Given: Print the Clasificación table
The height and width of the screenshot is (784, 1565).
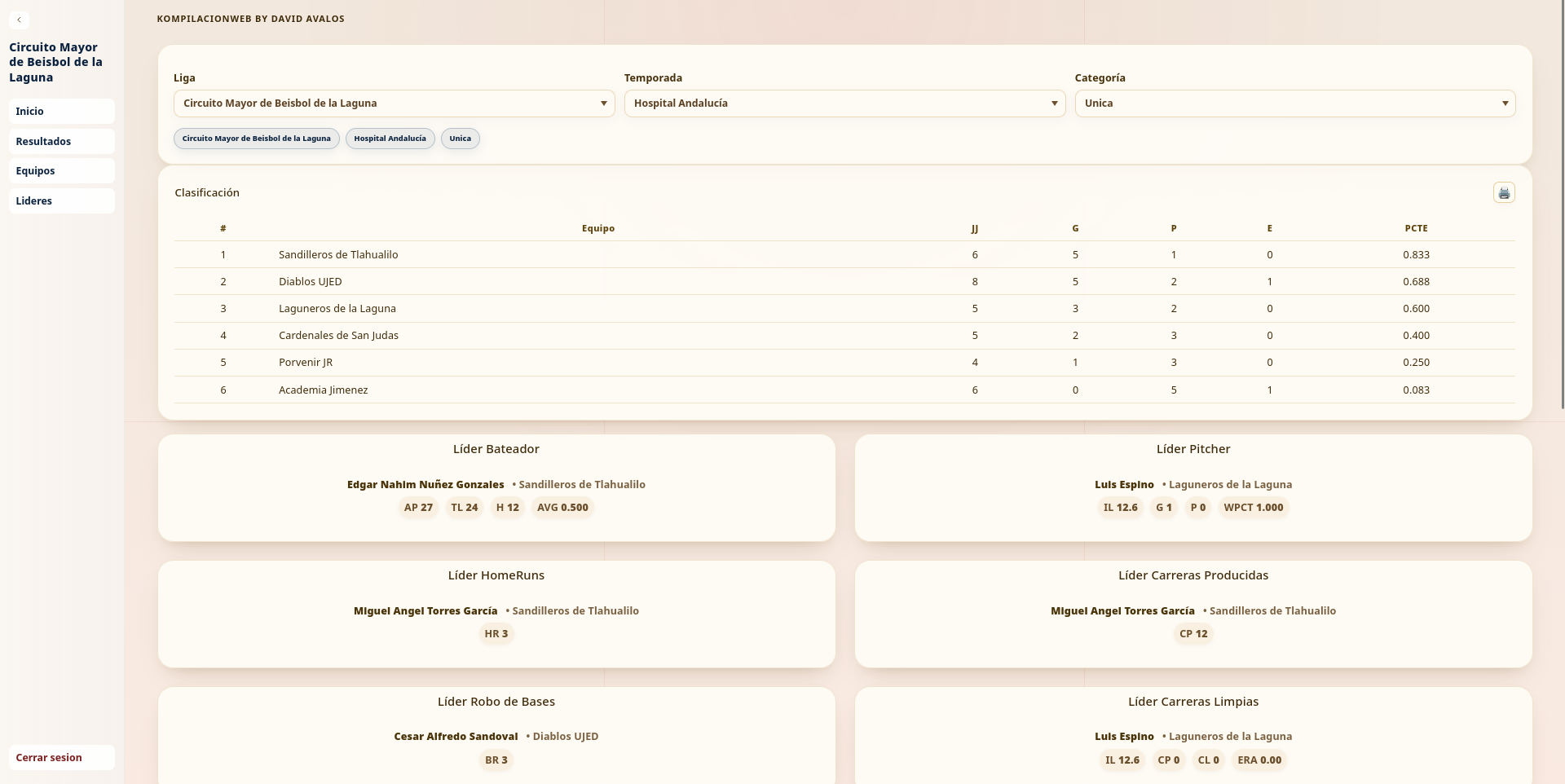Looking at the screenshot, I should click(x=1504, y=192).
